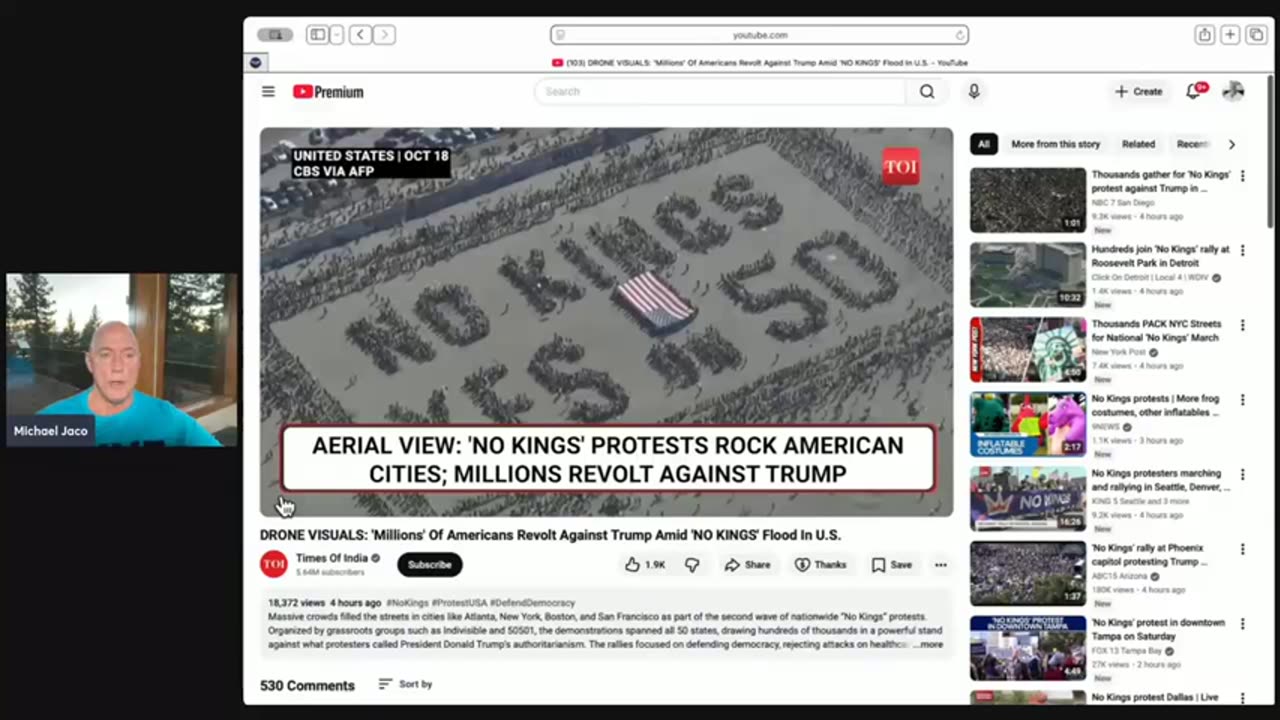Open the comments Sort by menu
Viewport: 1280px width, 720px height.
[405, 684]
